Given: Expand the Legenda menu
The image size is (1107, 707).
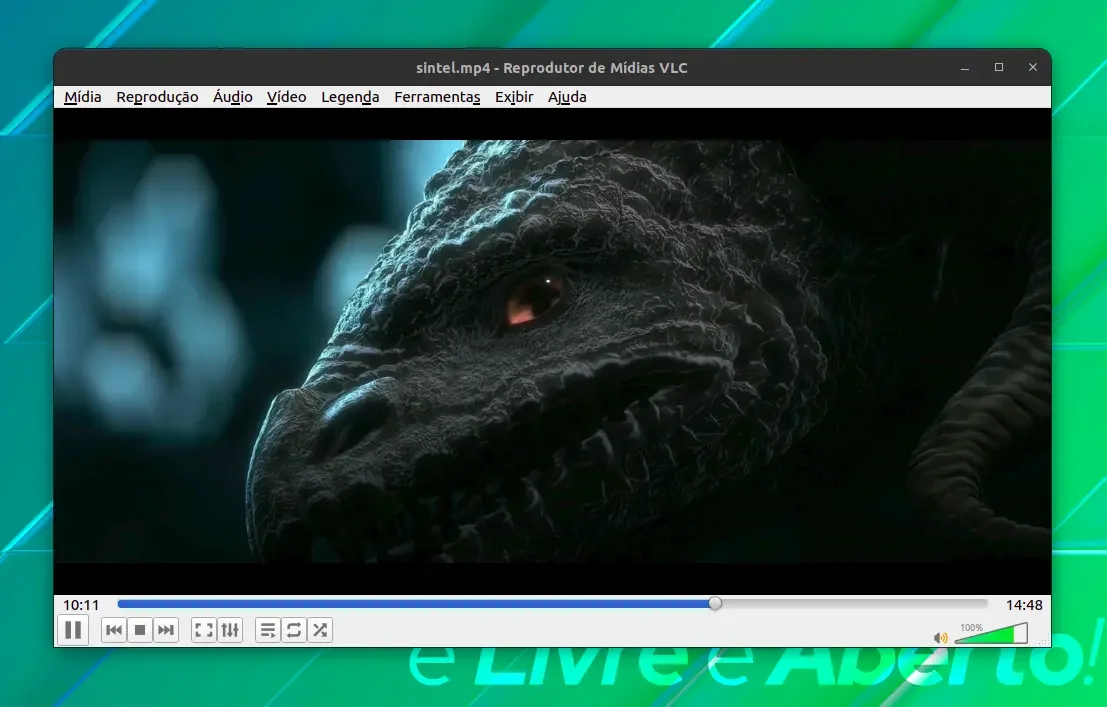Looking at the screenshot, I should point(350,97).
